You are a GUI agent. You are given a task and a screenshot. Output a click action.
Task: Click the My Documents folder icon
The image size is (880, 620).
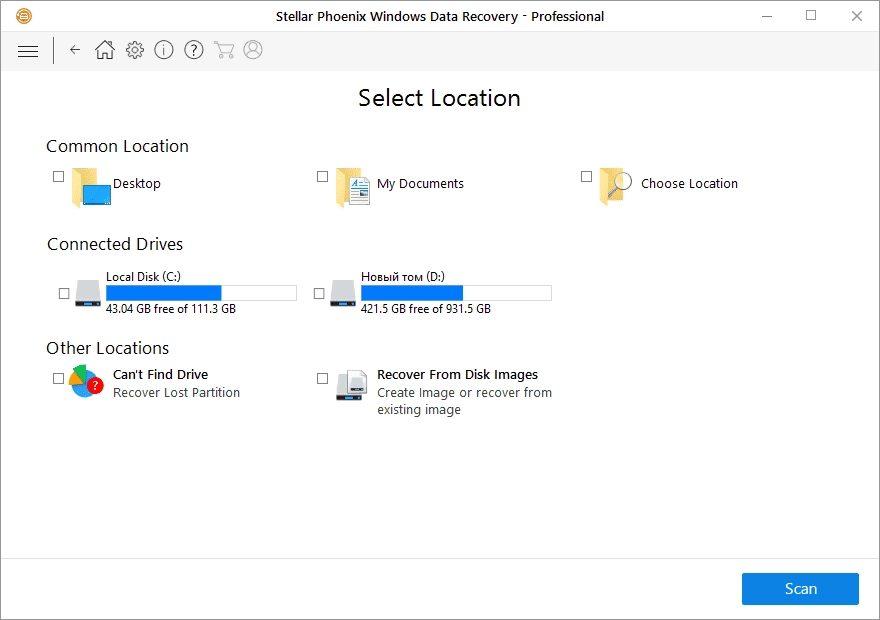[x=353, y=187]
